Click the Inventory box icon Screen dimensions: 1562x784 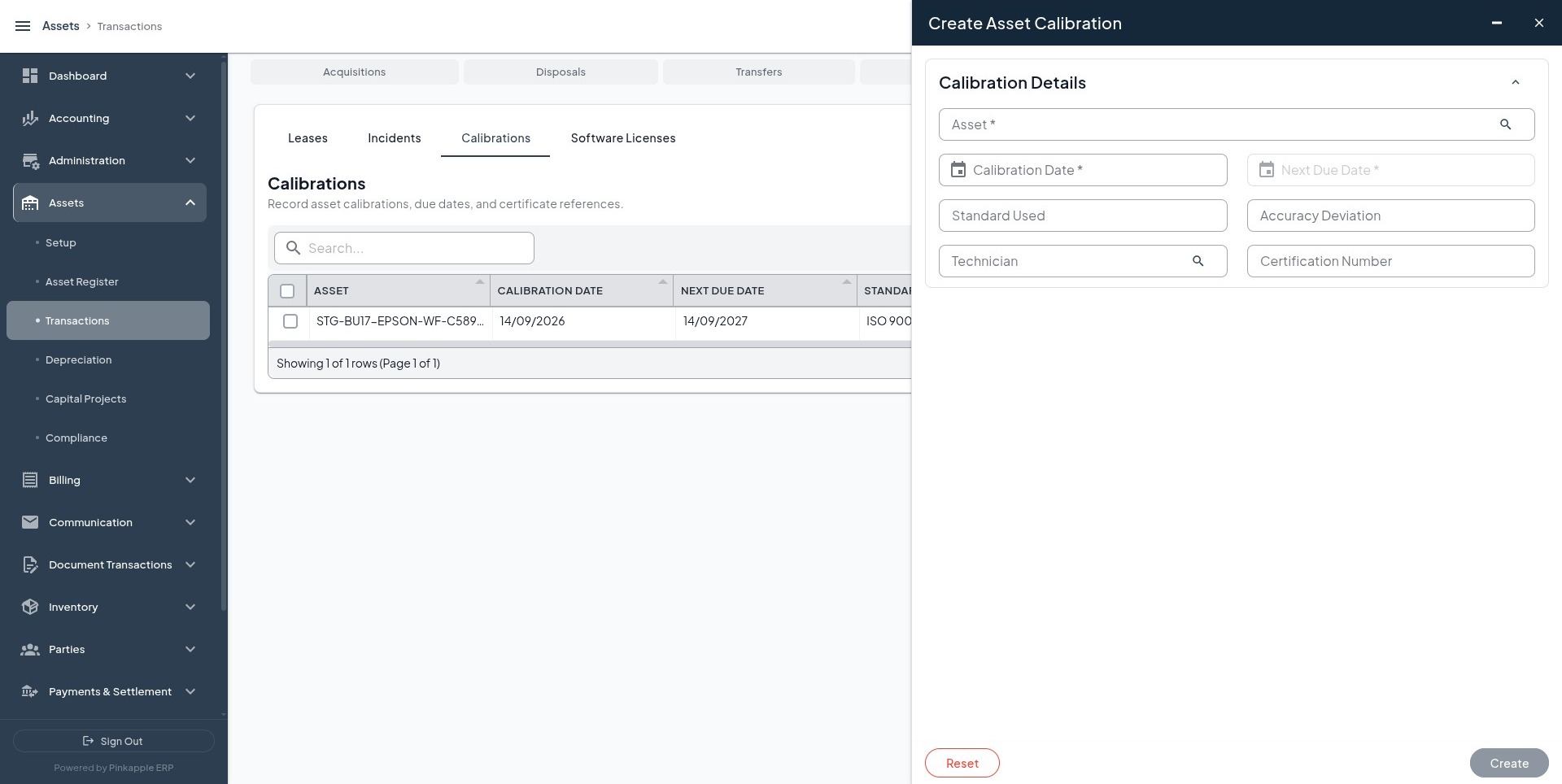[x=30, y=607]
